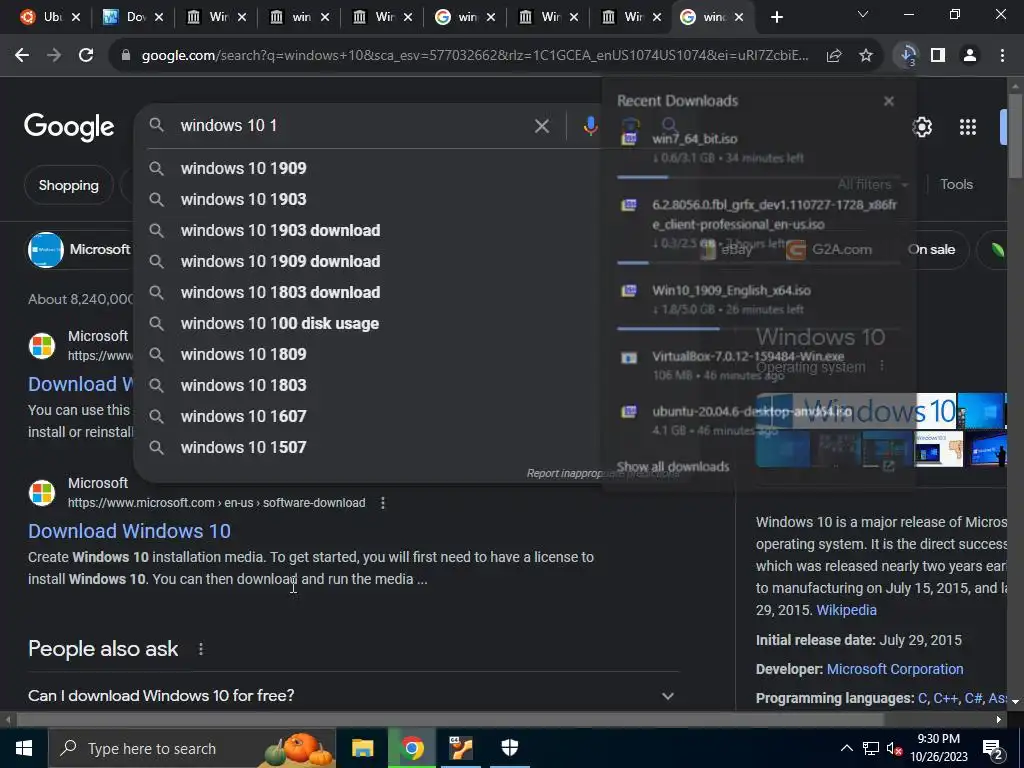Image resolution: width=1024 pixels, height=768 pixels.
Task: Click Report inappropriate predictions
Action: (x=602, y=473)
